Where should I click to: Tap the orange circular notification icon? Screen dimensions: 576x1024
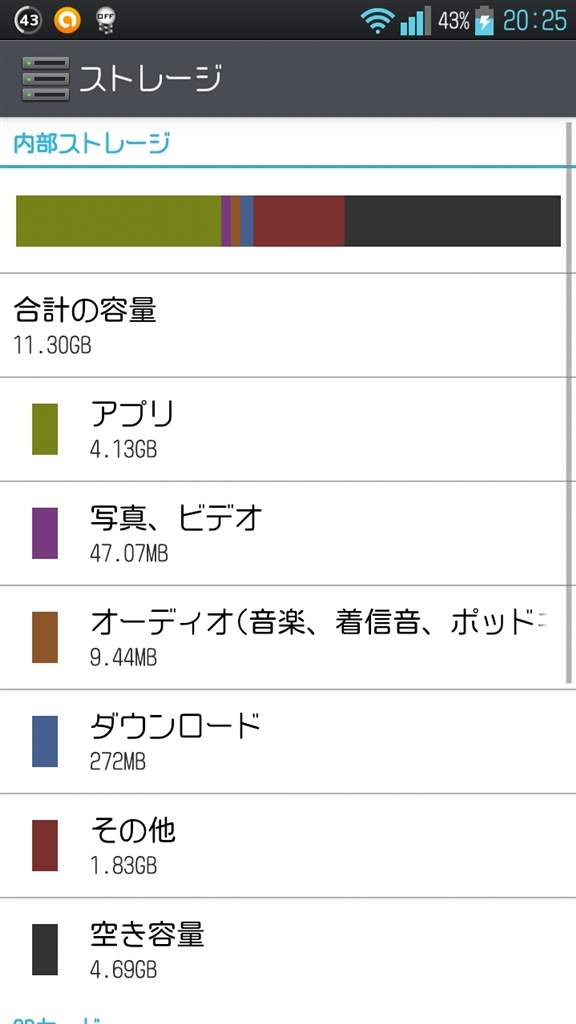pyautogui.click(x=67, y=20)
